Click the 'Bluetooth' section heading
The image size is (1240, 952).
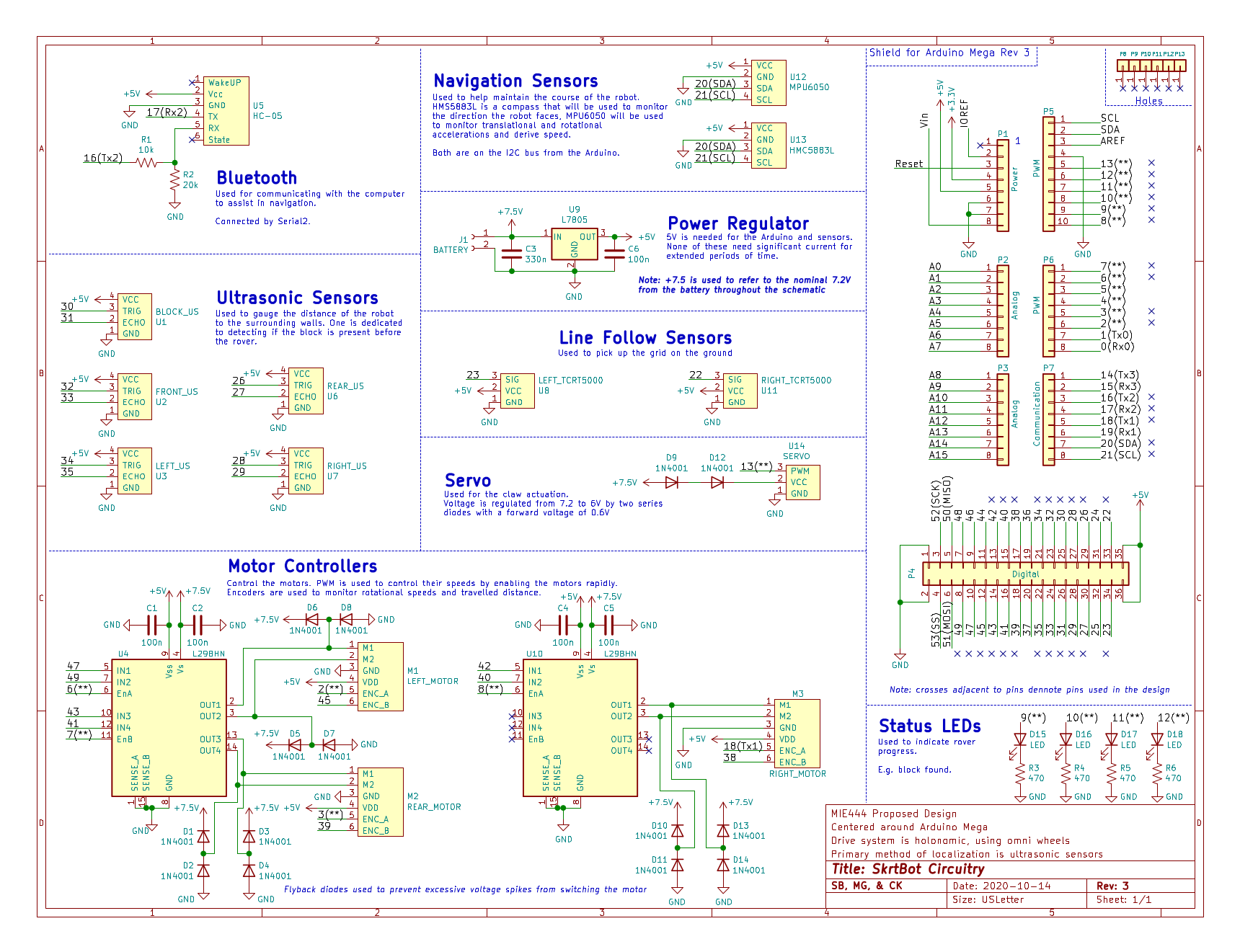[x=257, y=178]
